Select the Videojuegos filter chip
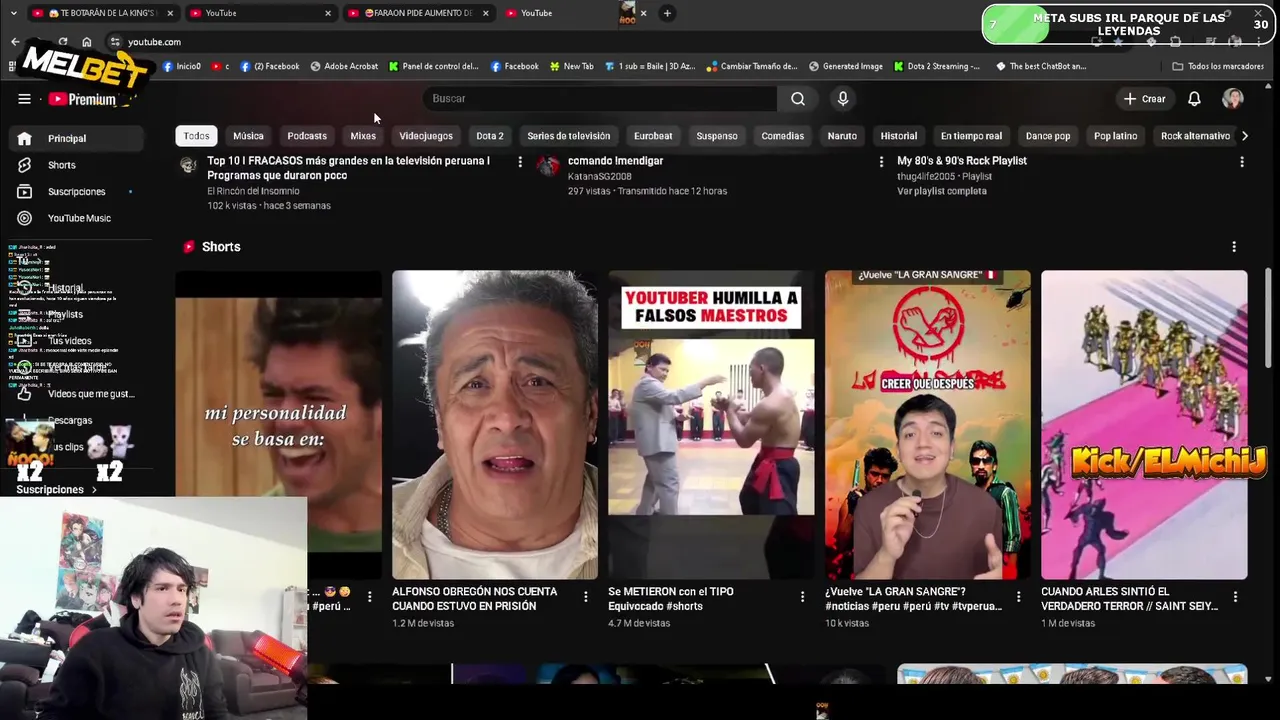The height and width of the screenshot is (720, 1280). coord(426,136)
